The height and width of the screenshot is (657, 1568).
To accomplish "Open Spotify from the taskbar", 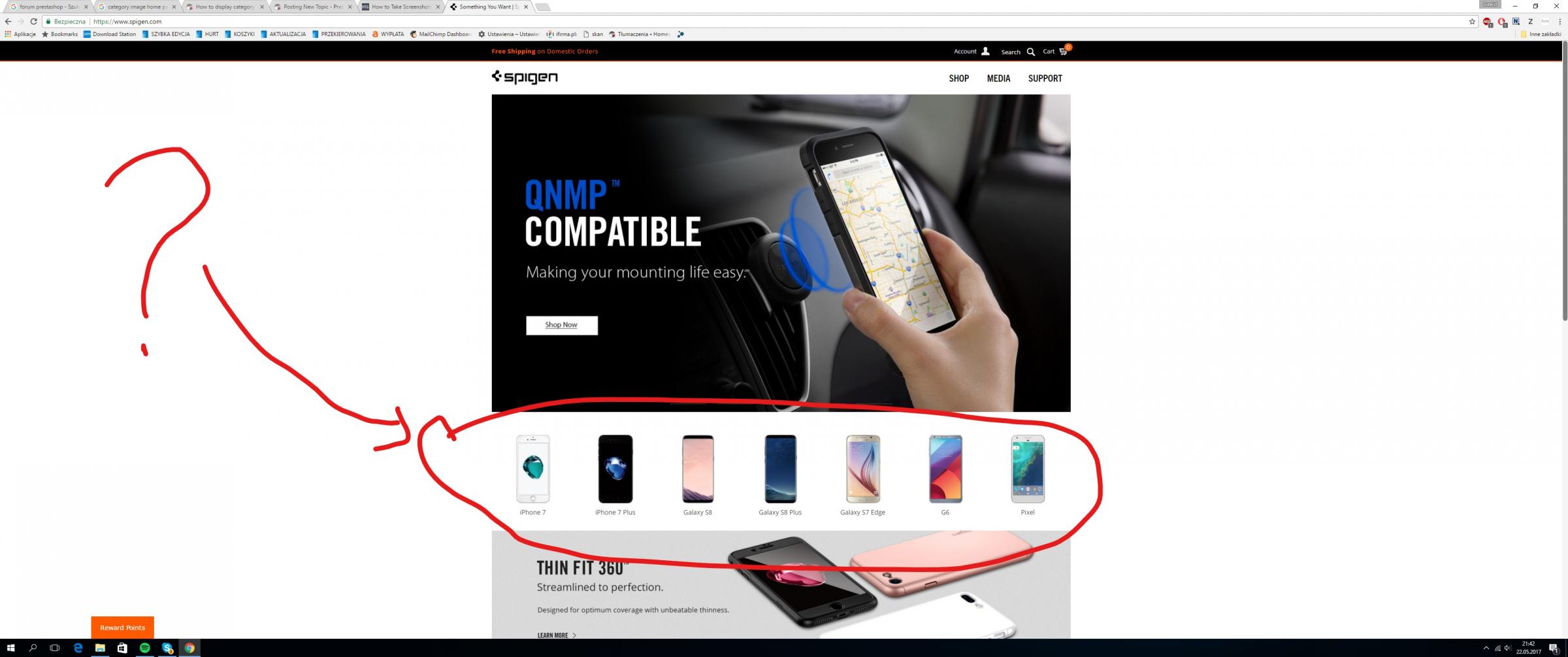I will 144,648.
